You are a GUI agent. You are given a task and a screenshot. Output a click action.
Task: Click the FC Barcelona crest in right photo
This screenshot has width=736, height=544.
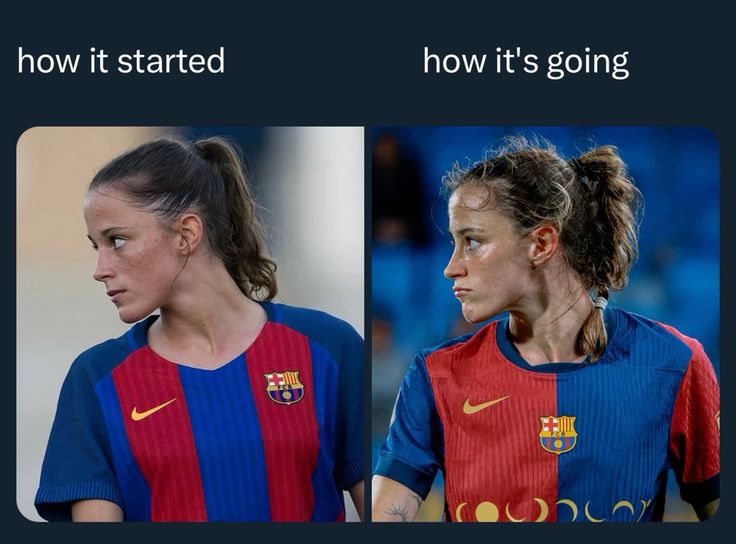557,434
